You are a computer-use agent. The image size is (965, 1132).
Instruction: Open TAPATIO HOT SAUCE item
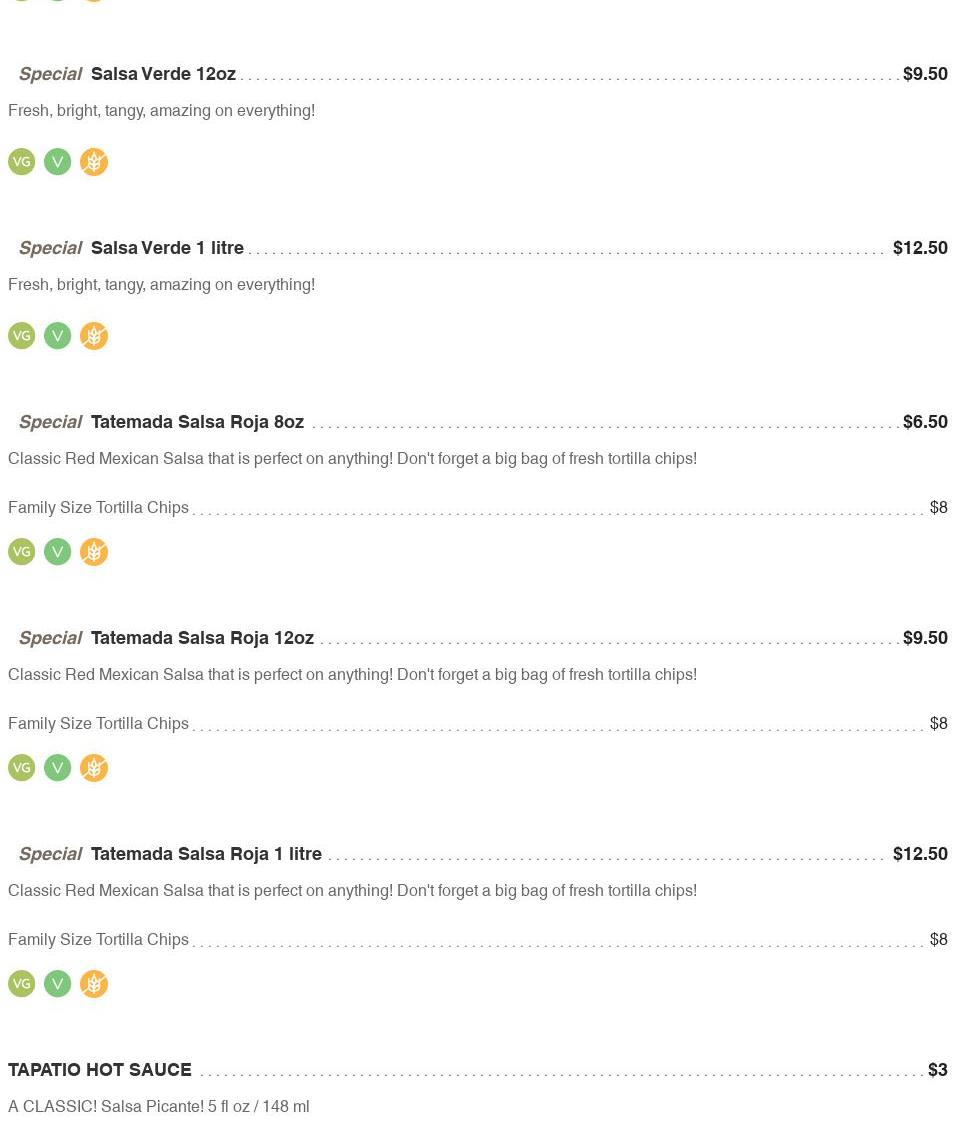point(100,1070)
